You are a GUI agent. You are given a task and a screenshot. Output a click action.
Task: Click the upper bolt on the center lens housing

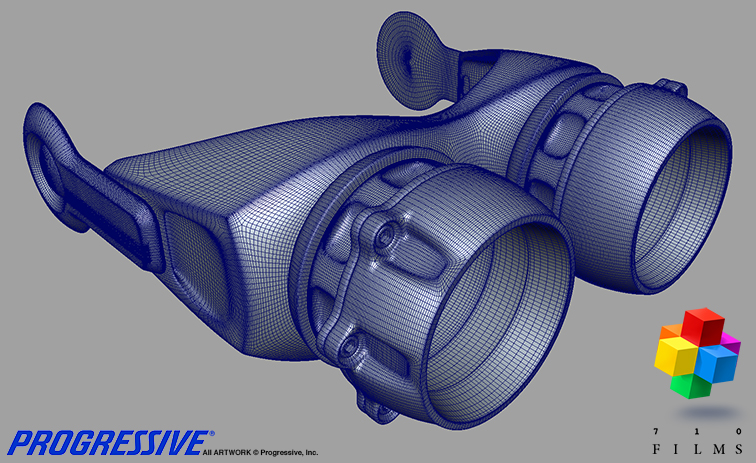pyautogui.click(x=385, y=235)
